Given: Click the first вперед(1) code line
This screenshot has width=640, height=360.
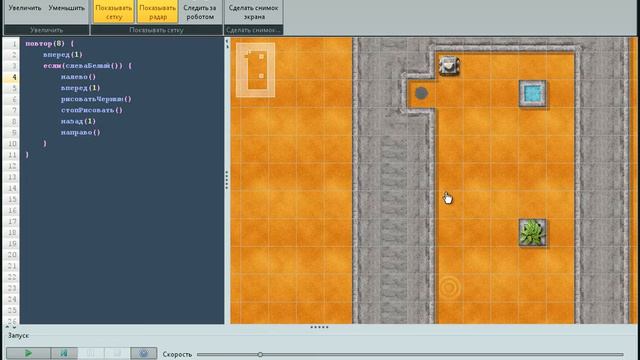Looking at the screenshot, I should [x=63, y=54].
